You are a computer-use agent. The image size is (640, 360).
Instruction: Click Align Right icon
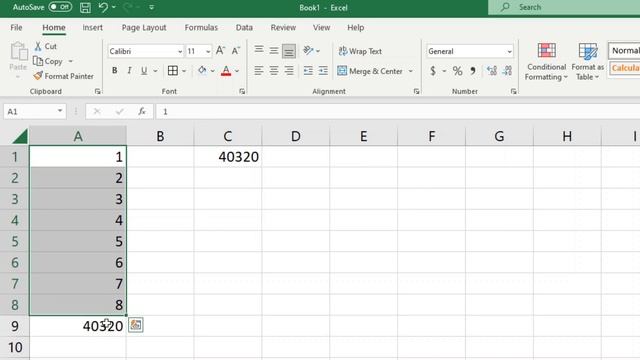pos(289,71)
